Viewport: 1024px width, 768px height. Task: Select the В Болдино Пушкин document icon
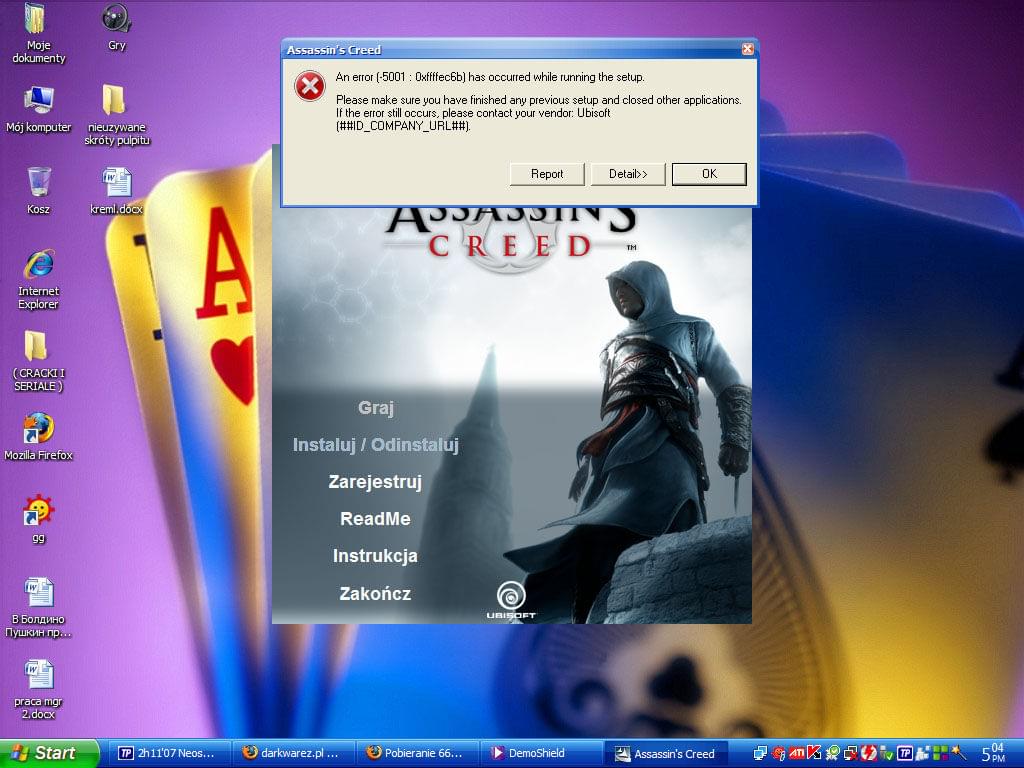(38, 607)
